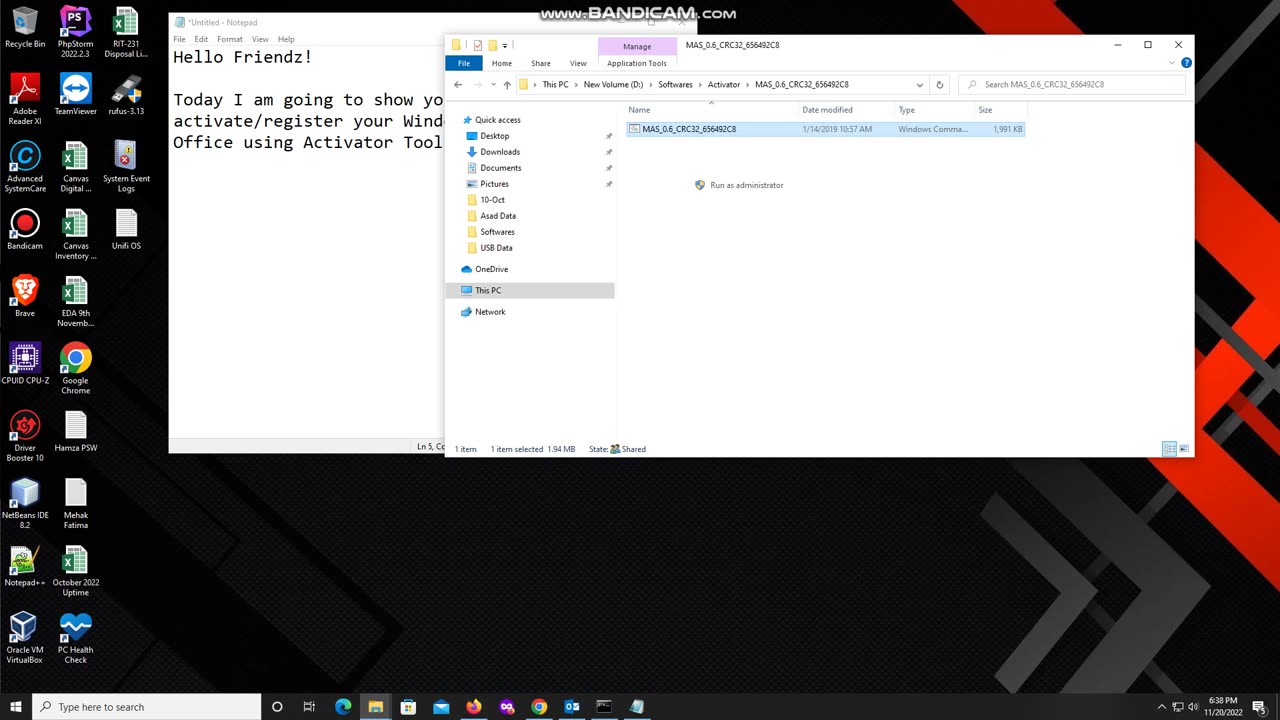Open the View ribbon tab in Explorer
Viewport: 1280px width, 720px height.
[x=578, y=63]
